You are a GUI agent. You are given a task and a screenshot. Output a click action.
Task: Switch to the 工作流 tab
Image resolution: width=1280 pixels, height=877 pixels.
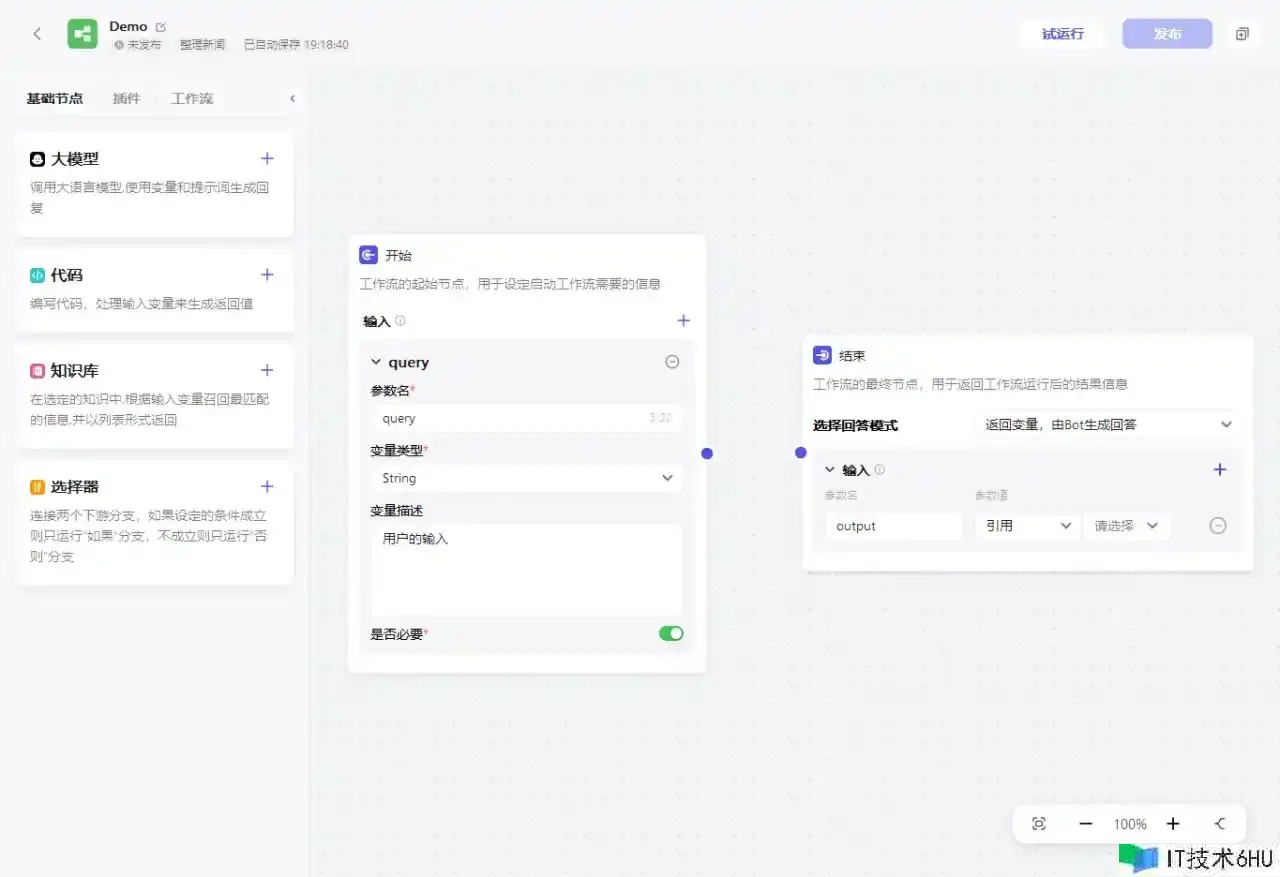[x=192, y=99]
